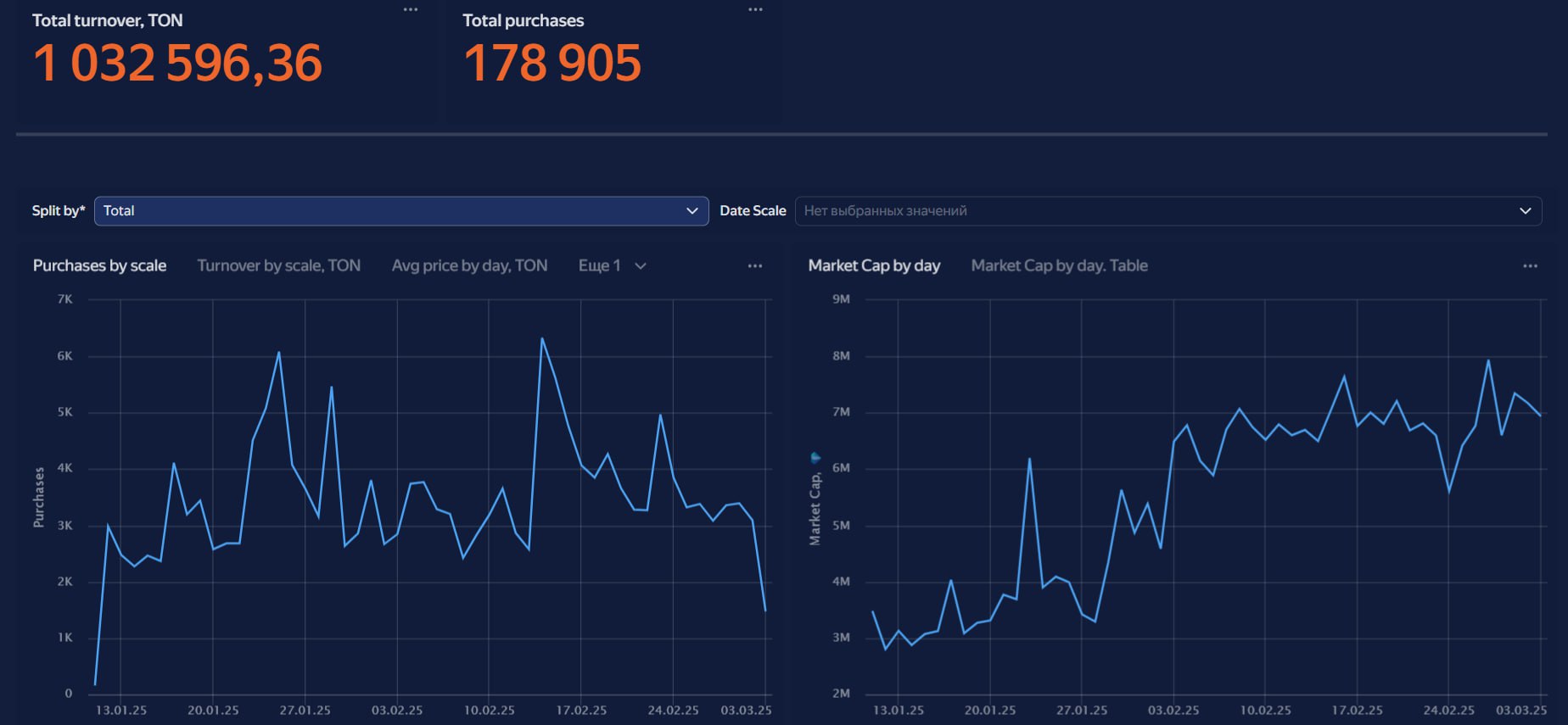This screenshot has height=725, width=1568.
Task: Click the Market Cap vertical axis label
Action: 815,509
